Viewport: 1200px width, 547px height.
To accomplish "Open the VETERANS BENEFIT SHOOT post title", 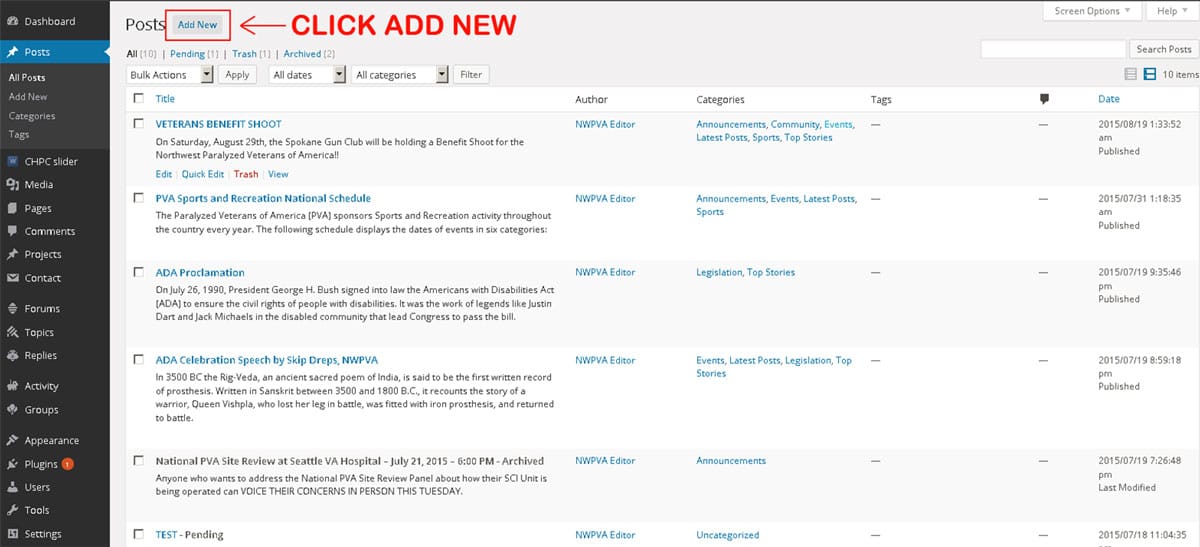I will click(x=218, y=124).
